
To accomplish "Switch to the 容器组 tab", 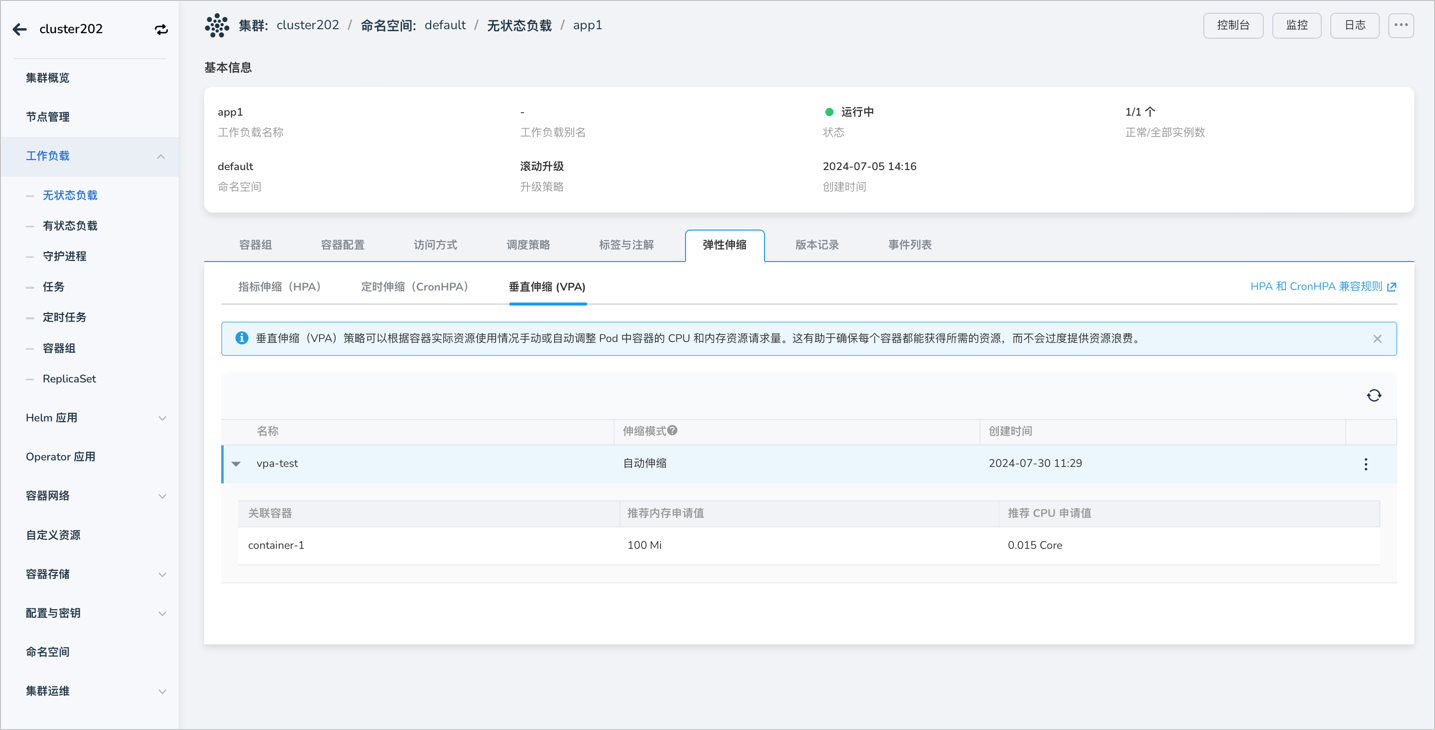I will tap(256, 245).
